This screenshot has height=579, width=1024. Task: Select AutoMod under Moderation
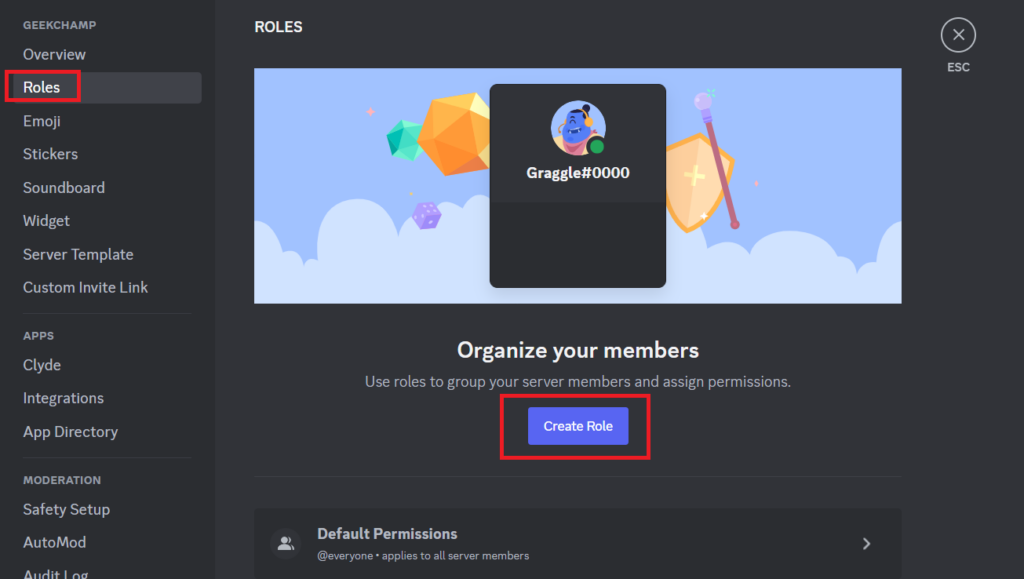point(54,542)
